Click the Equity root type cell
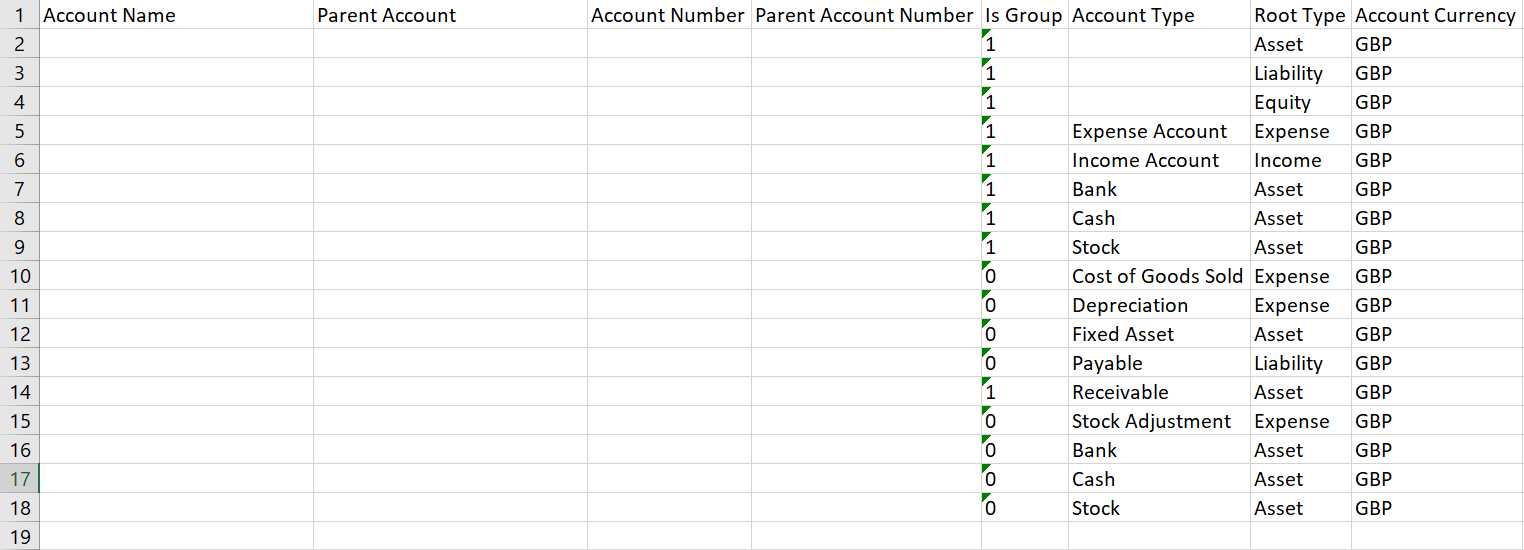 point(1282,102)
